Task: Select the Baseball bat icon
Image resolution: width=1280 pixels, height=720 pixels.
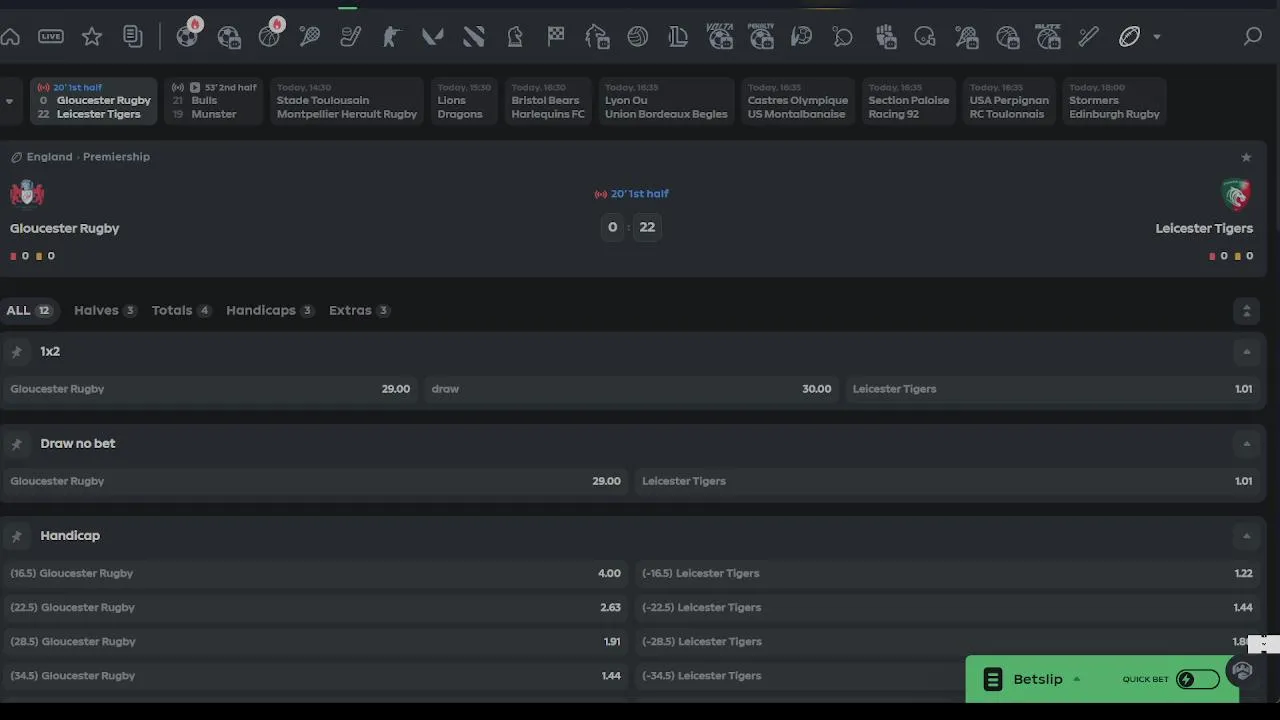Action: (1089, 37)
